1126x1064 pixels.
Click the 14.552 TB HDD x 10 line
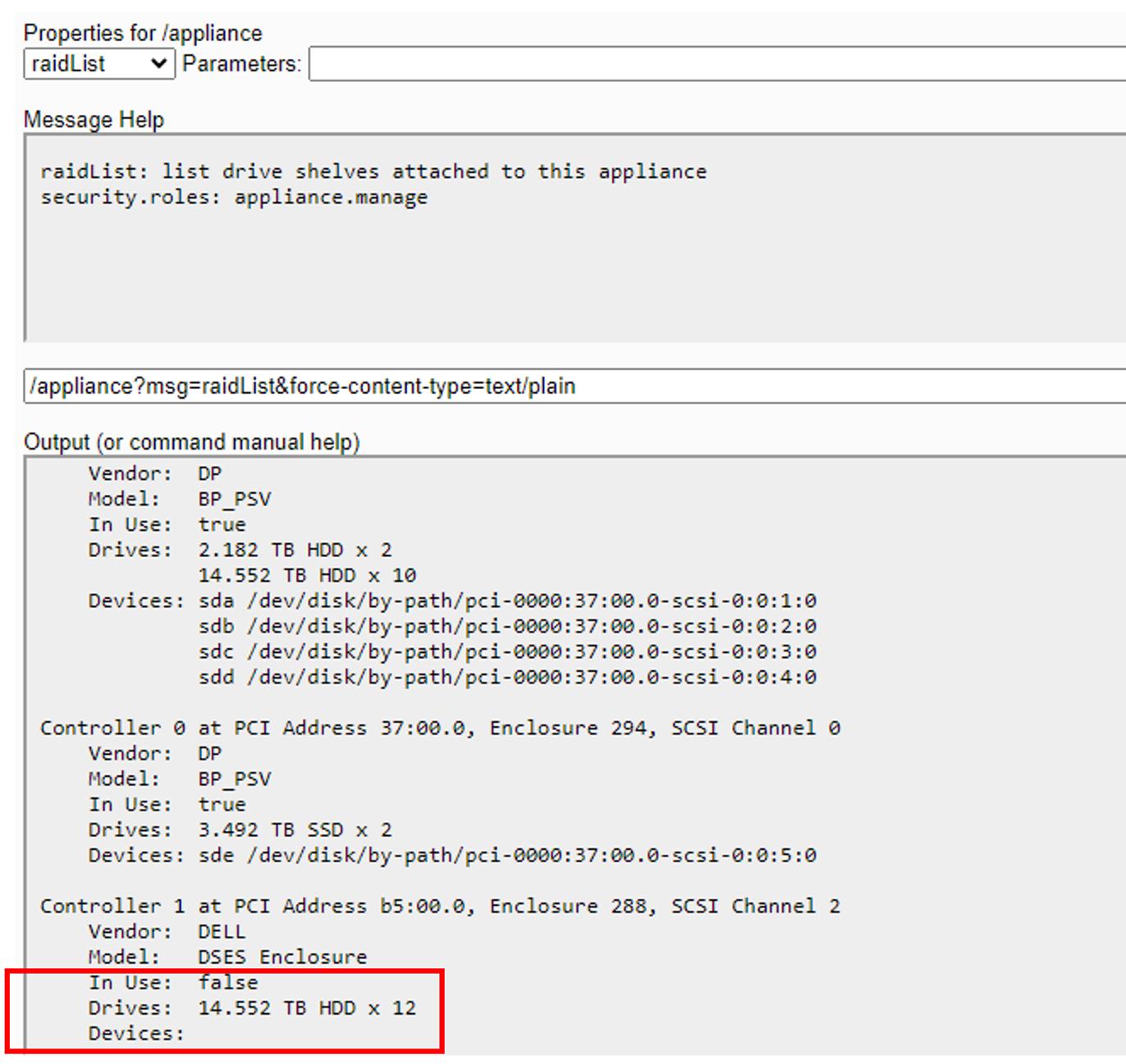coord(307,575)
